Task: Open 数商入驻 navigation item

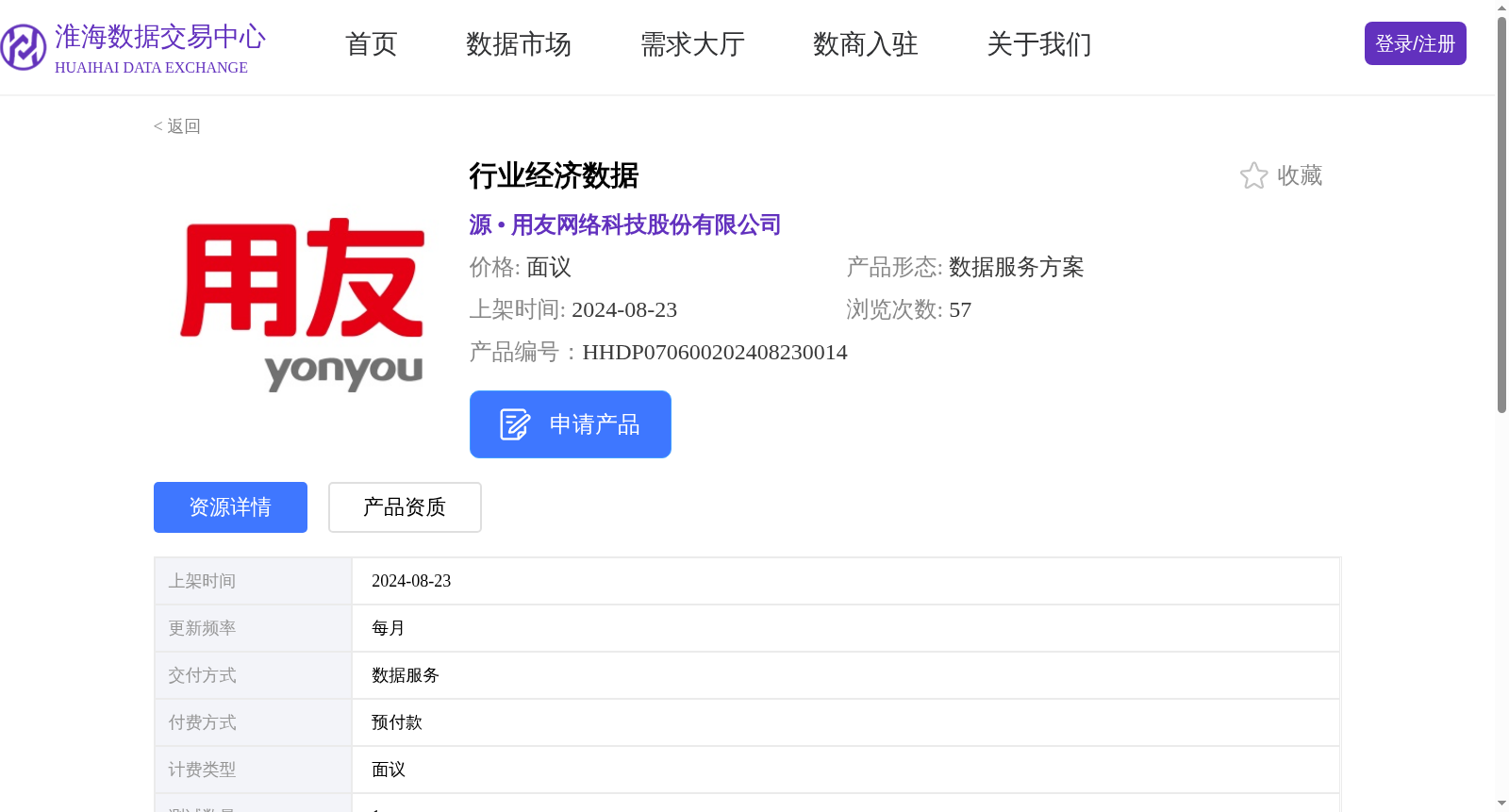Action: 866,44
